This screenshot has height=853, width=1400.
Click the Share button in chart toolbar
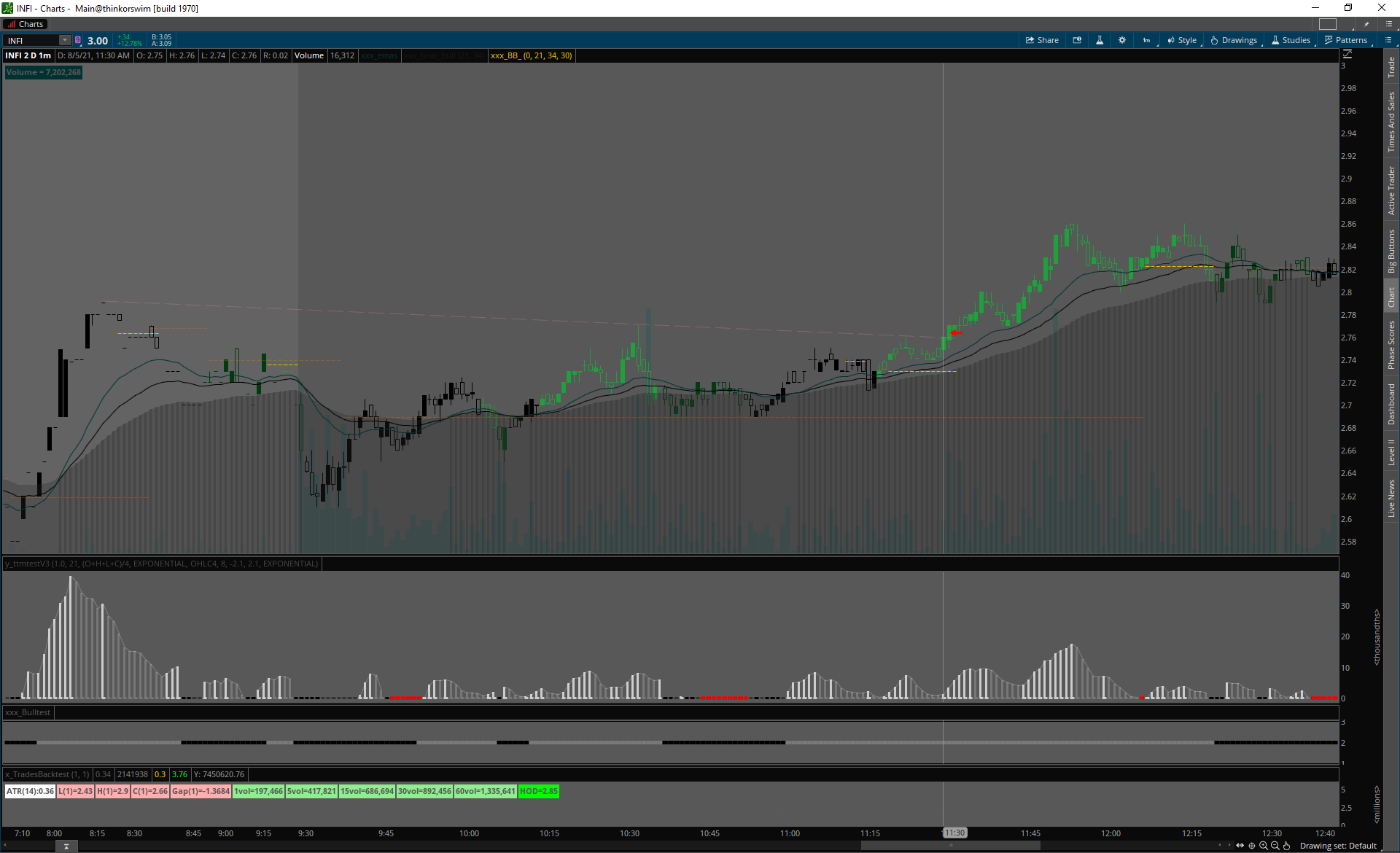click(1042, 40)
